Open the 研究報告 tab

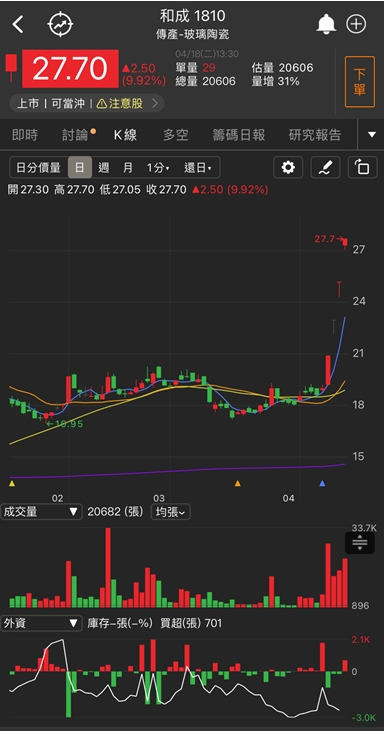click(315, 135)
